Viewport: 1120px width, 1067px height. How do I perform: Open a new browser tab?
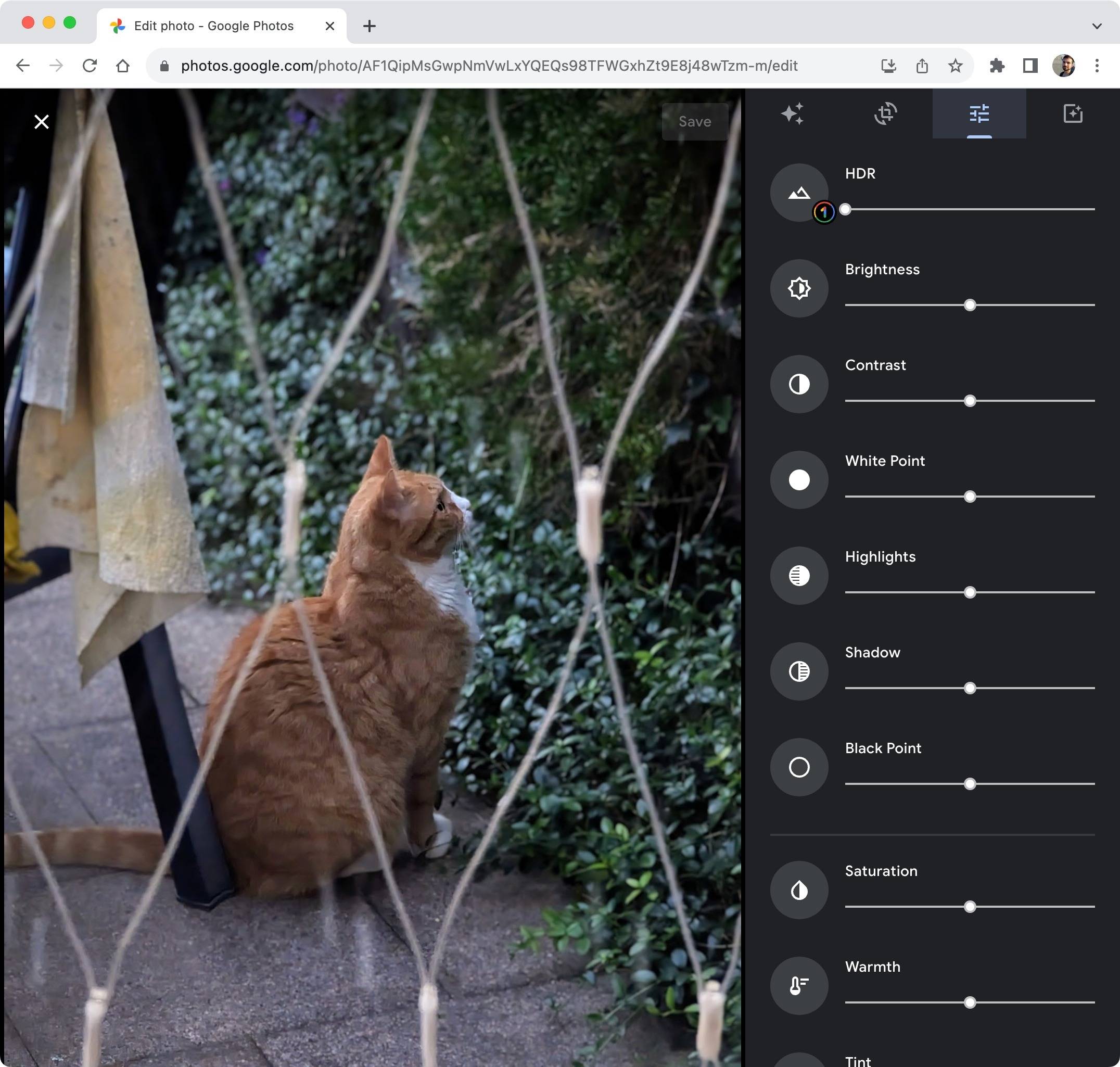[369, 26]
